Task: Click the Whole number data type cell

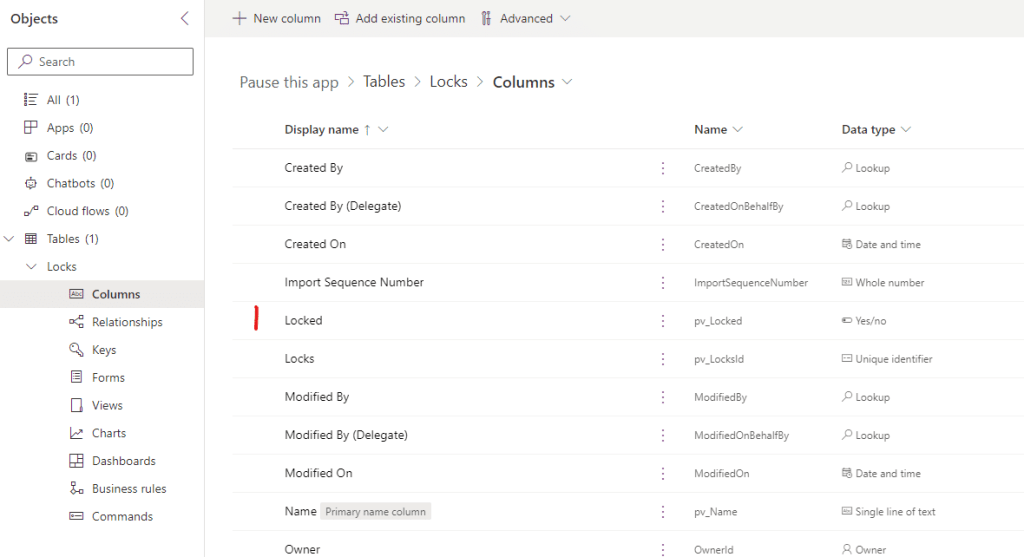Action: tap(883, 283)
